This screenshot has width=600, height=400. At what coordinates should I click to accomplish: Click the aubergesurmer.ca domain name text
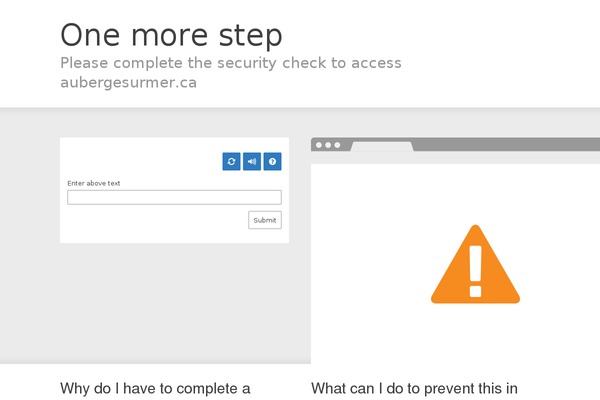click(x=128, y=83)
